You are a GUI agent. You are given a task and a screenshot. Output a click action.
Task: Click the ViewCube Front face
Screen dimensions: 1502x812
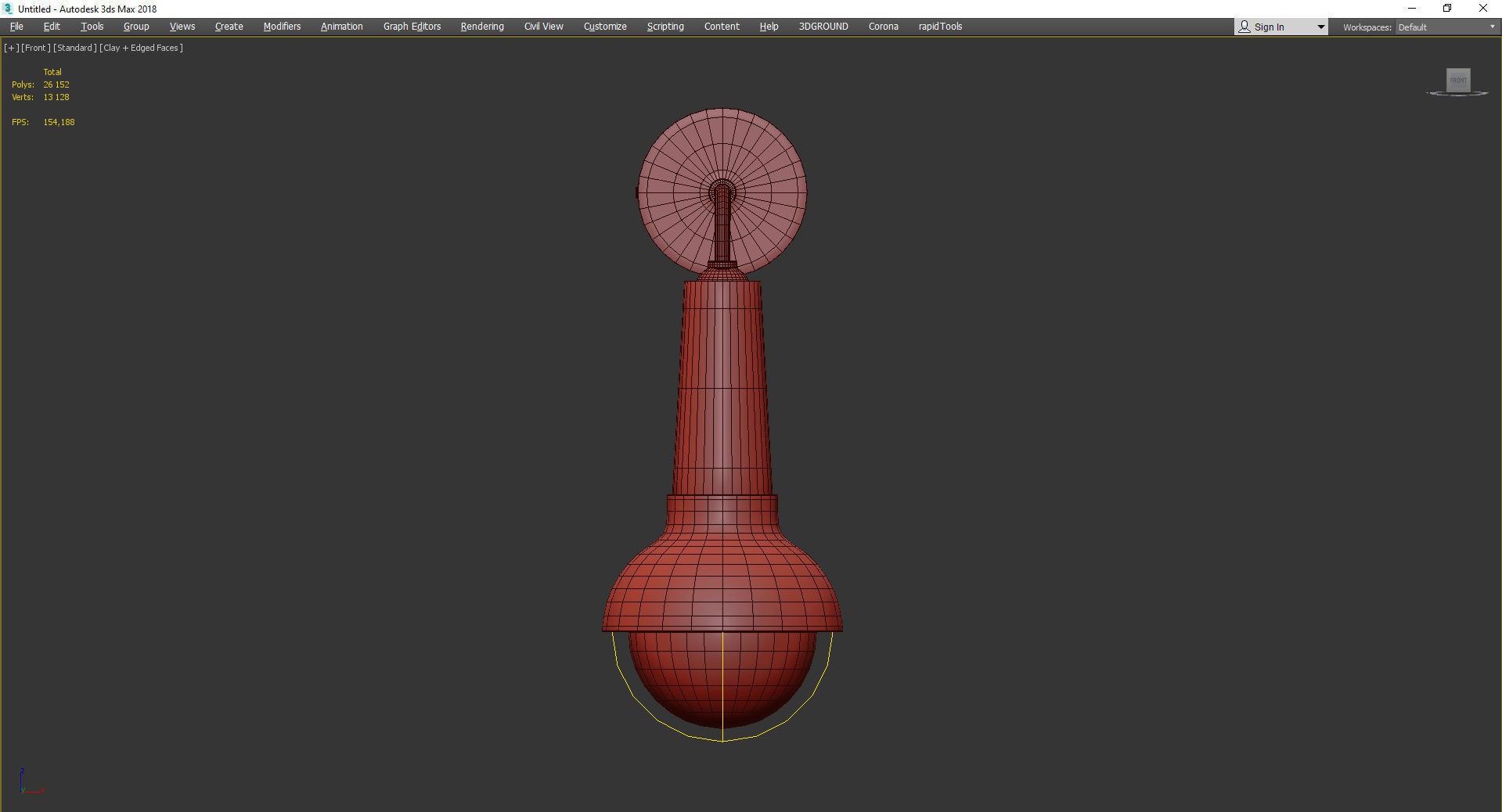click(1458, 80)
